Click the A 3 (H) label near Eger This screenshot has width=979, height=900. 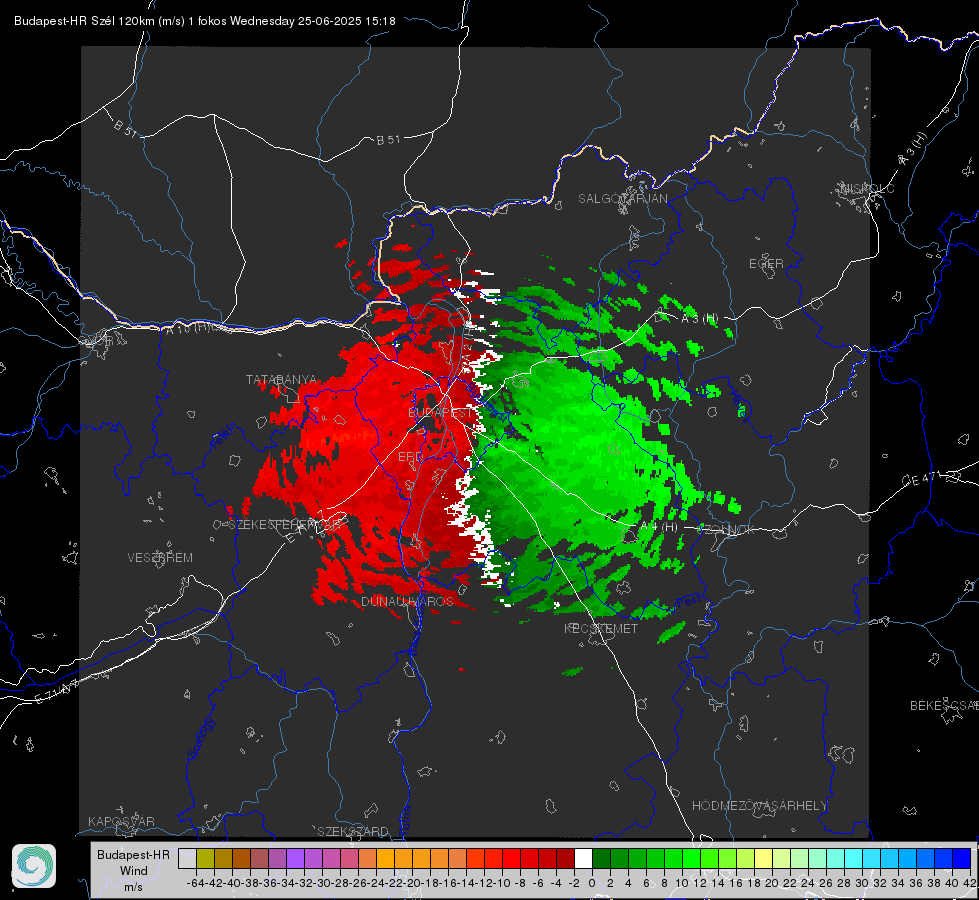(699, 319)
